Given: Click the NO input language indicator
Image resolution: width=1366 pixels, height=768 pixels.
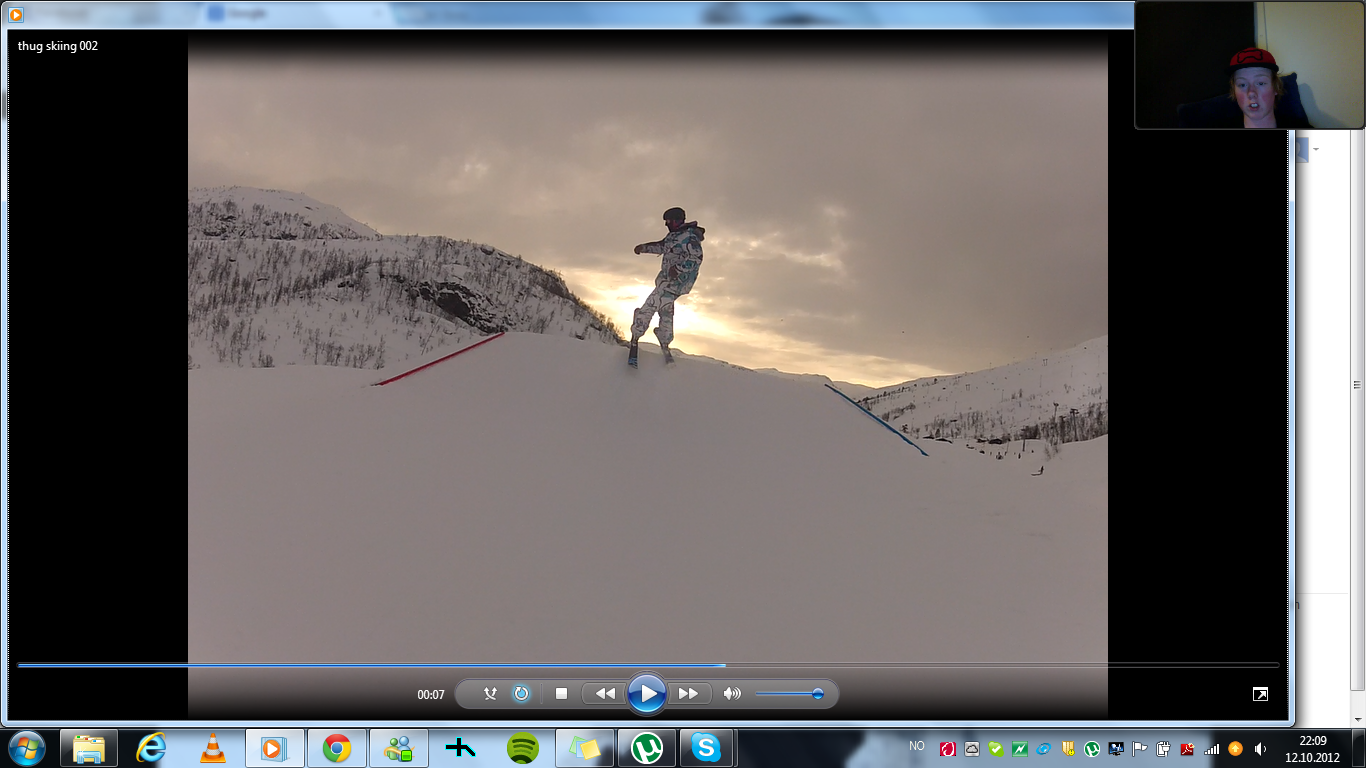Looking at the screenshot, I should (916, 746).
